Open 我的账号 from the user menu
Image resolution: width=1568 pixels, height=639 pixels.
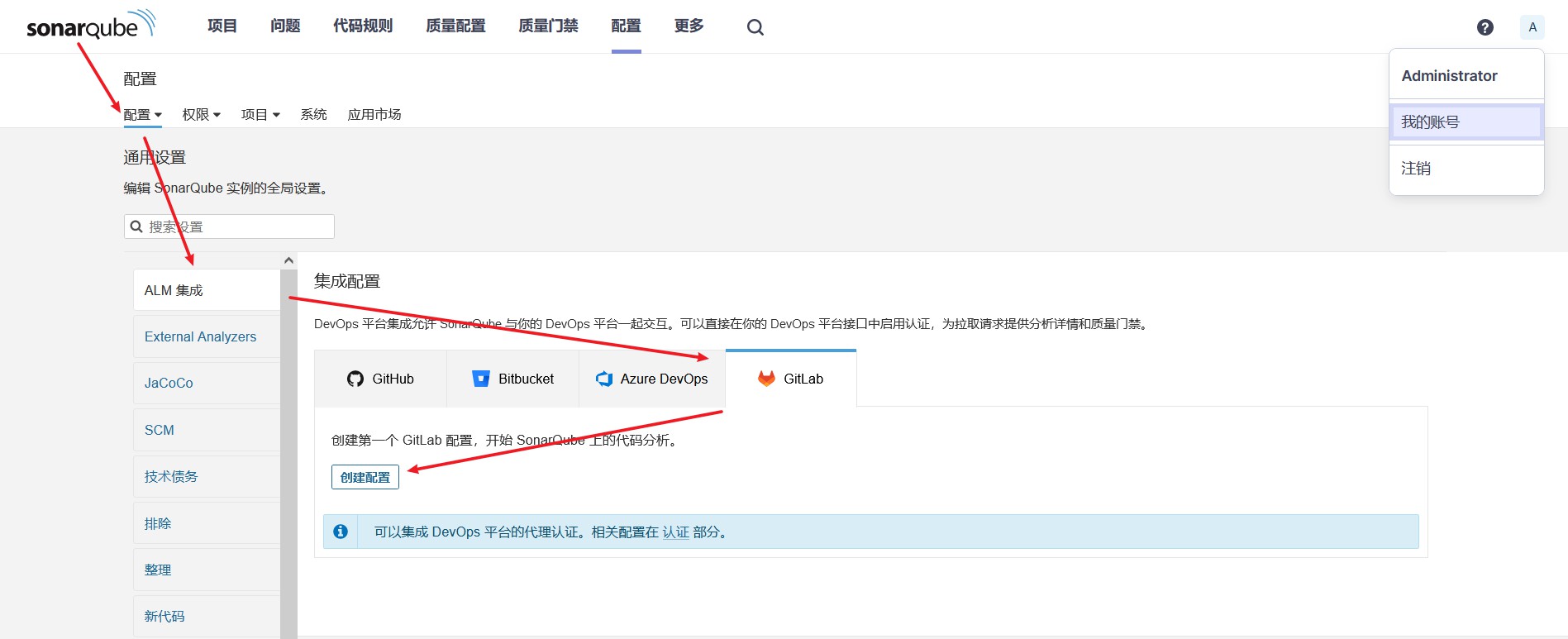pyautogui.click(x=1466, y=122)
